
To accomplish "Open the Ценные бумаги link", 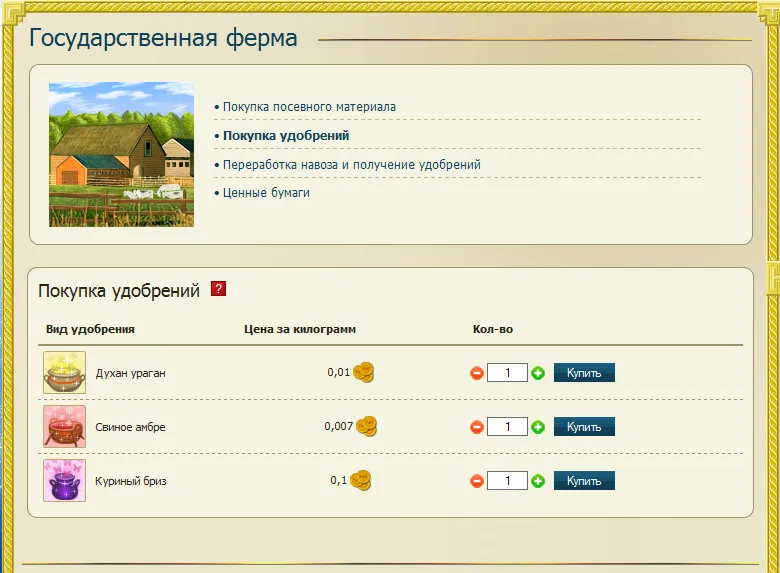I will tap(266, 192).
